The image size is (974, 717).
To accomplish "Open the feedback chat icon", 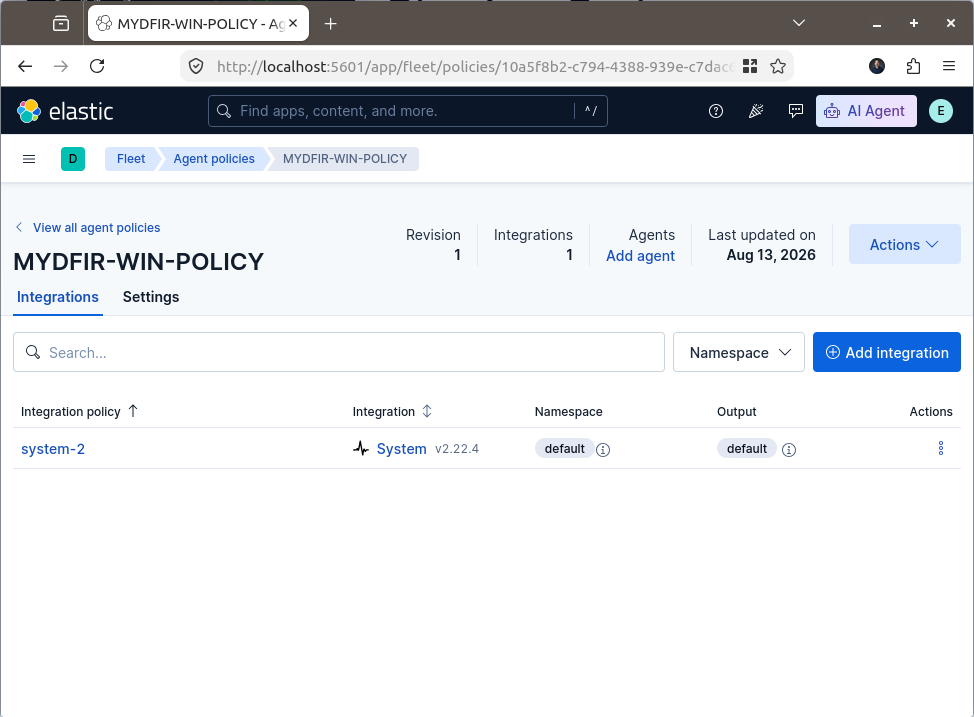I will tap(795, 111).
